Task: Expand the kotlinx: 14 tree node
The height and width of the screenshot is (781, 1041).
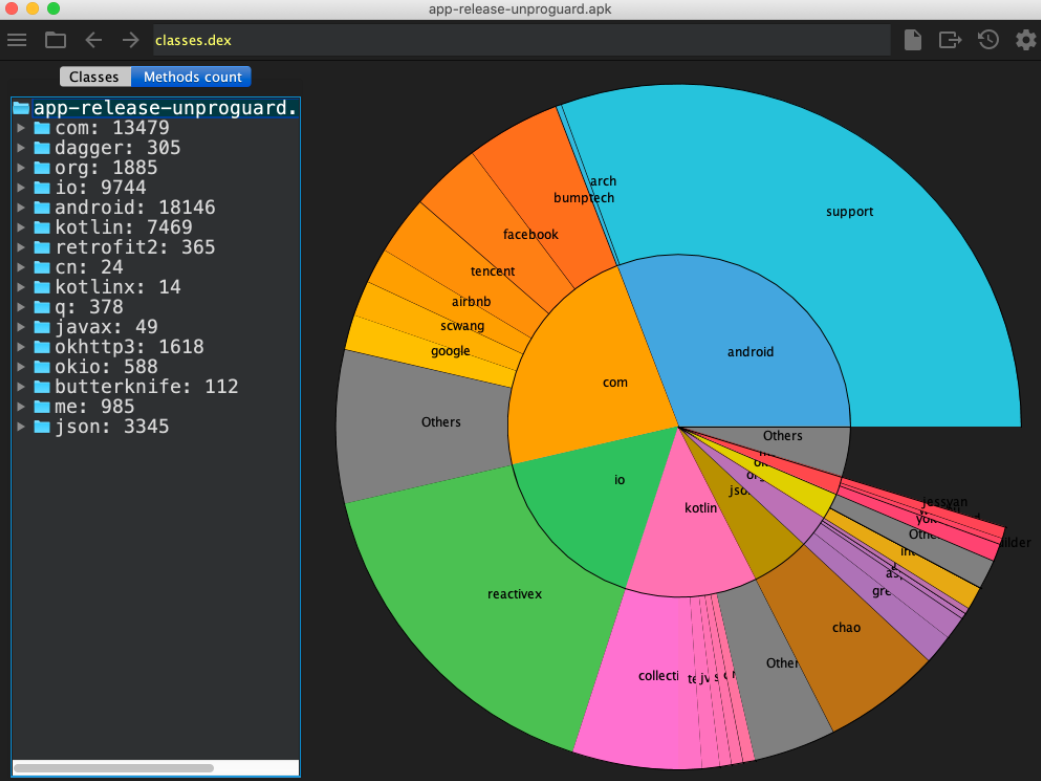Action: 21,287
